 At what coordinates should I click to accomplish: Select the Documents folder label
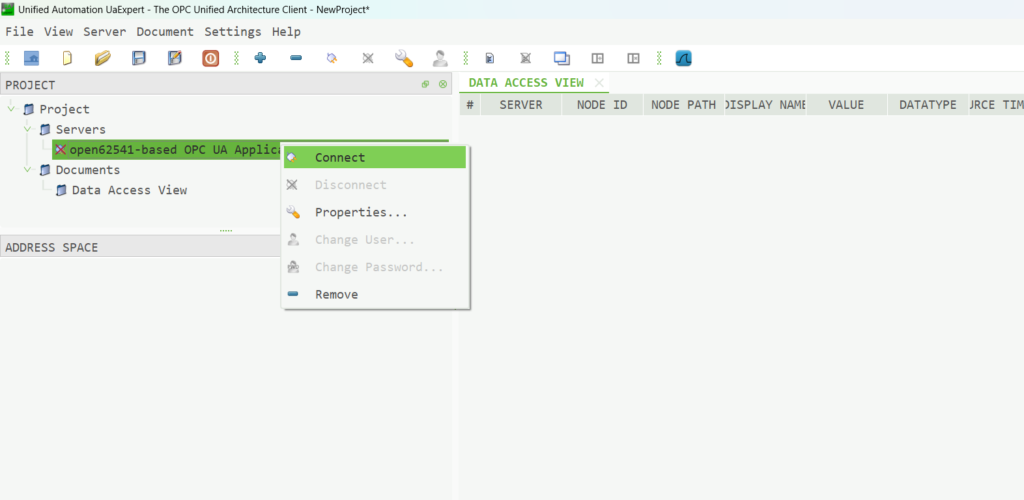point(88,170)
